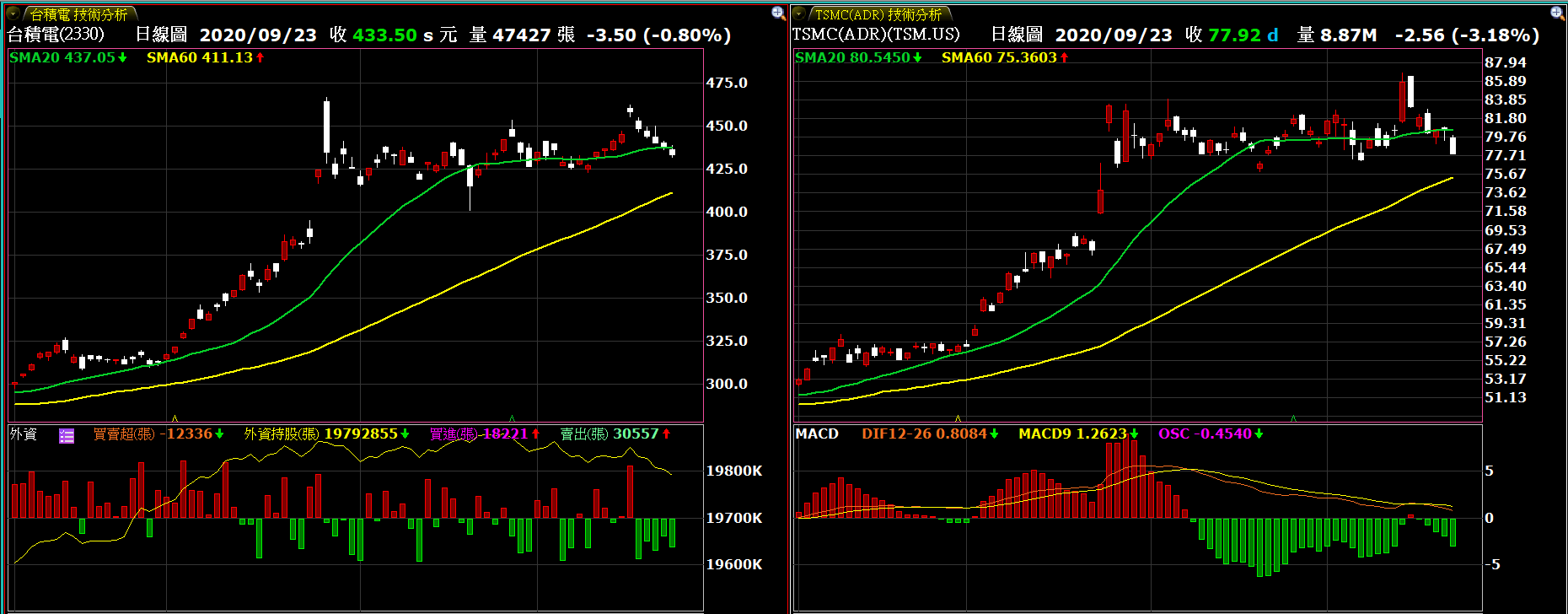Image resolution: width=1568 pixels, height=614 pixels.
Task: Click the 外資 sub-chart label
Action: tap(24, 434)
